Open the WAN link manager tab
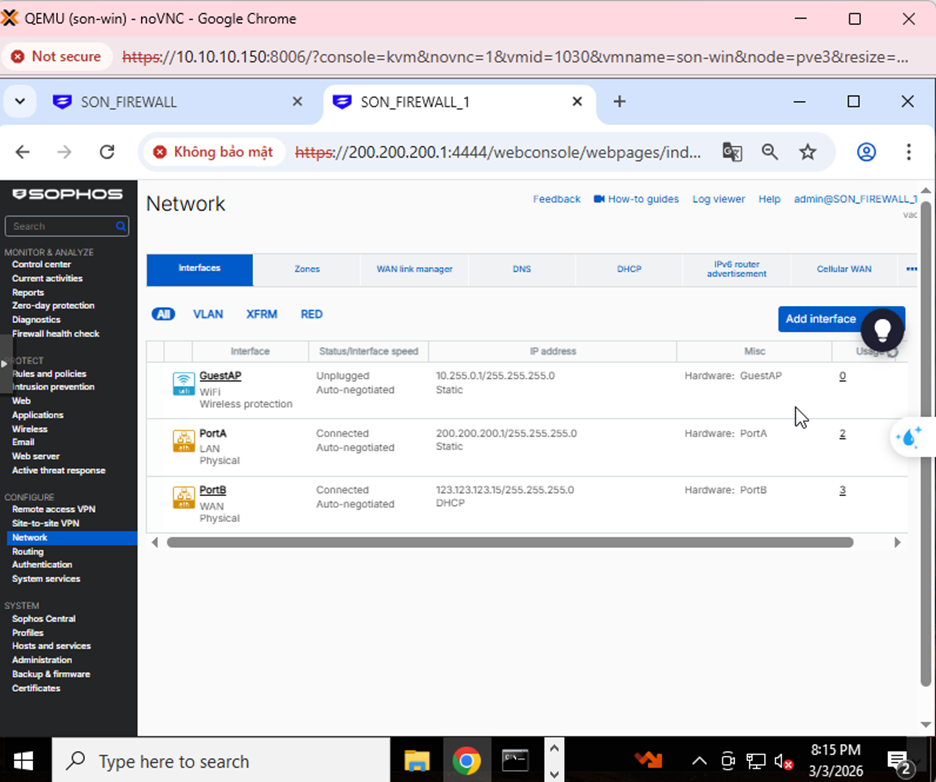The image size is (936, 782). click(414, 270)
